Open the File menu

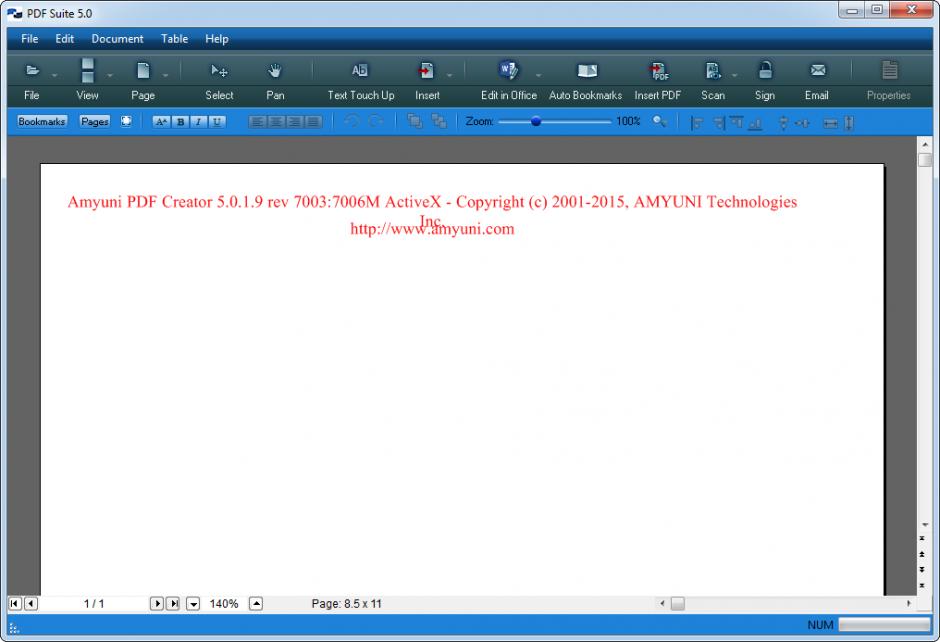pyautogui.click(x=29, y=39)
